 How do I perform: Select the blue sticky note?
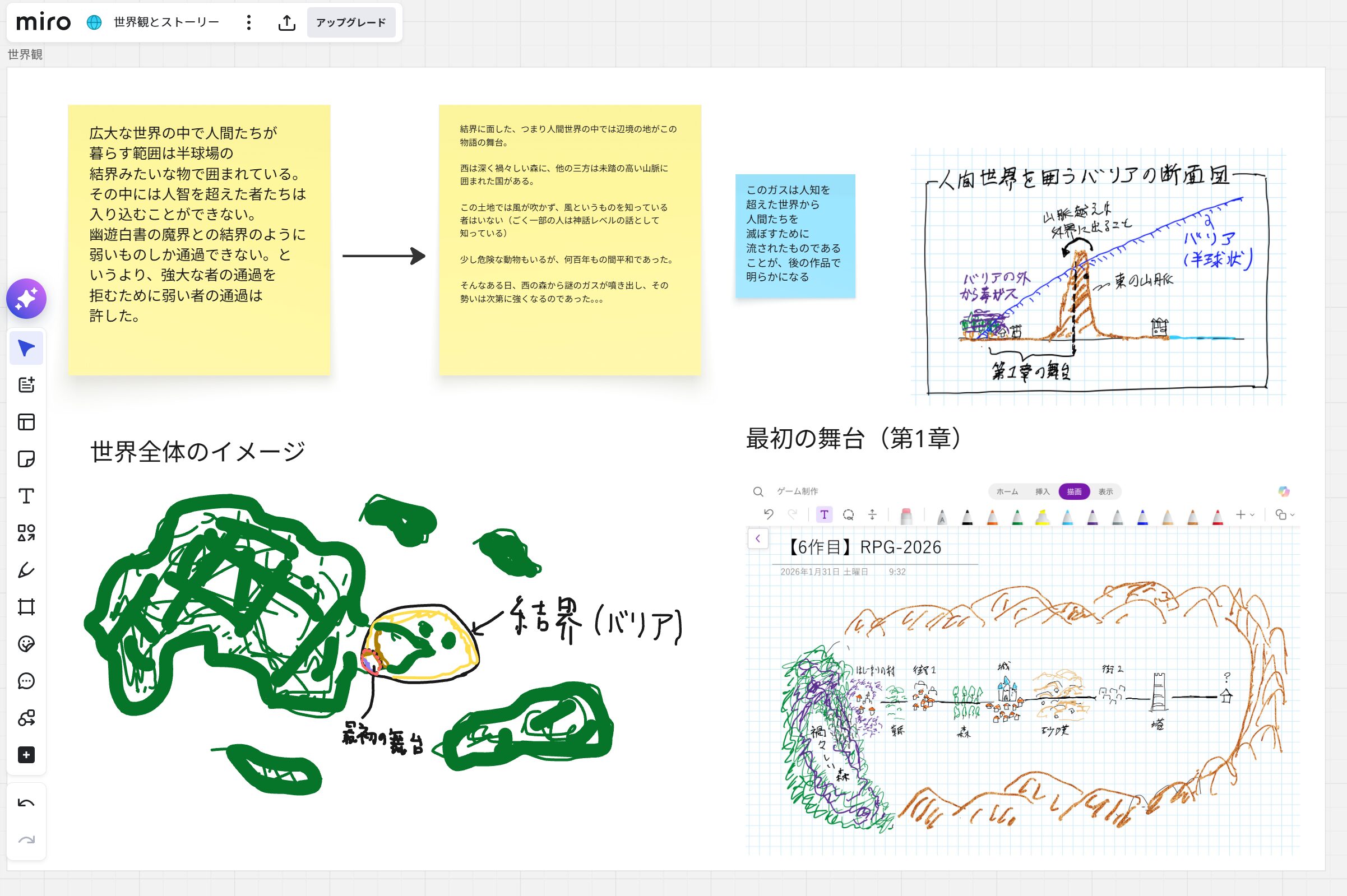pyautogui.click(x=795, y=235)
